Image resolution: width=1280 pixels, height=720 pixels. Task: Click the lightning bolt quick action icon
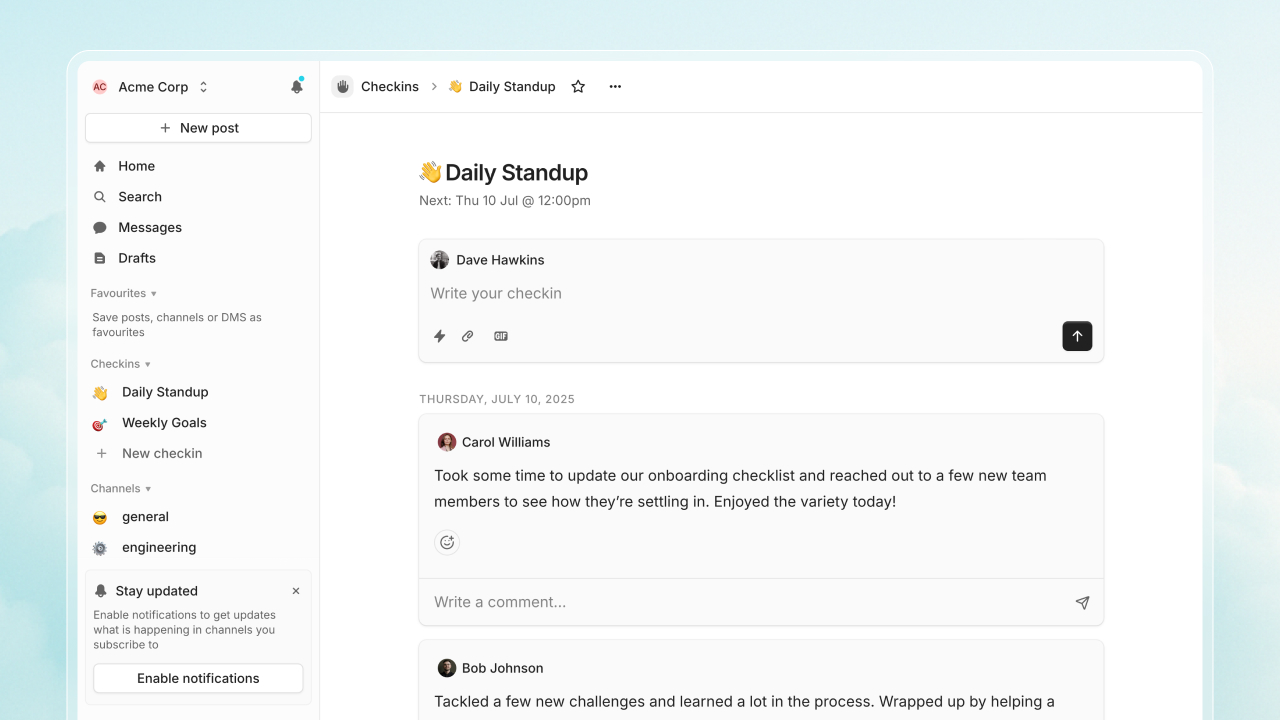[x=439, y=336]
